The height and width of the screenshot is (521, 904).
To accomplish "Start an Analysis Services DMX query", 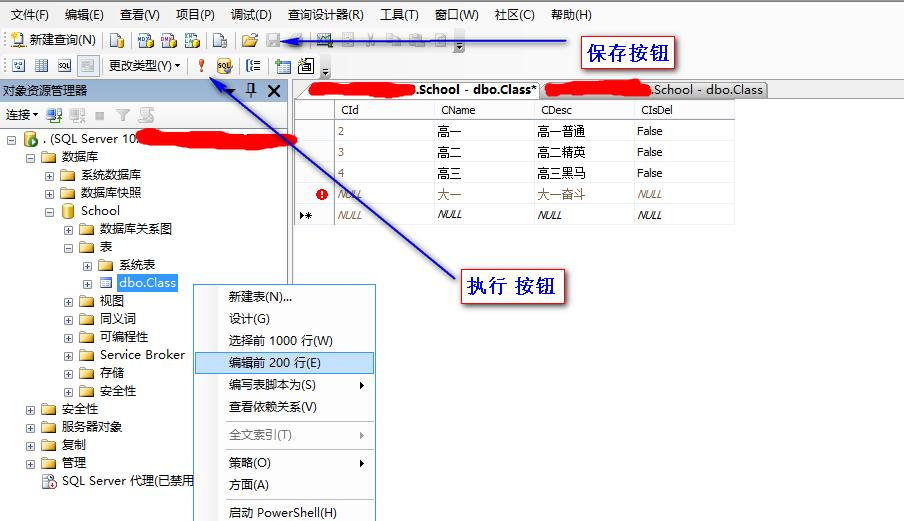I will click(168, 40).
